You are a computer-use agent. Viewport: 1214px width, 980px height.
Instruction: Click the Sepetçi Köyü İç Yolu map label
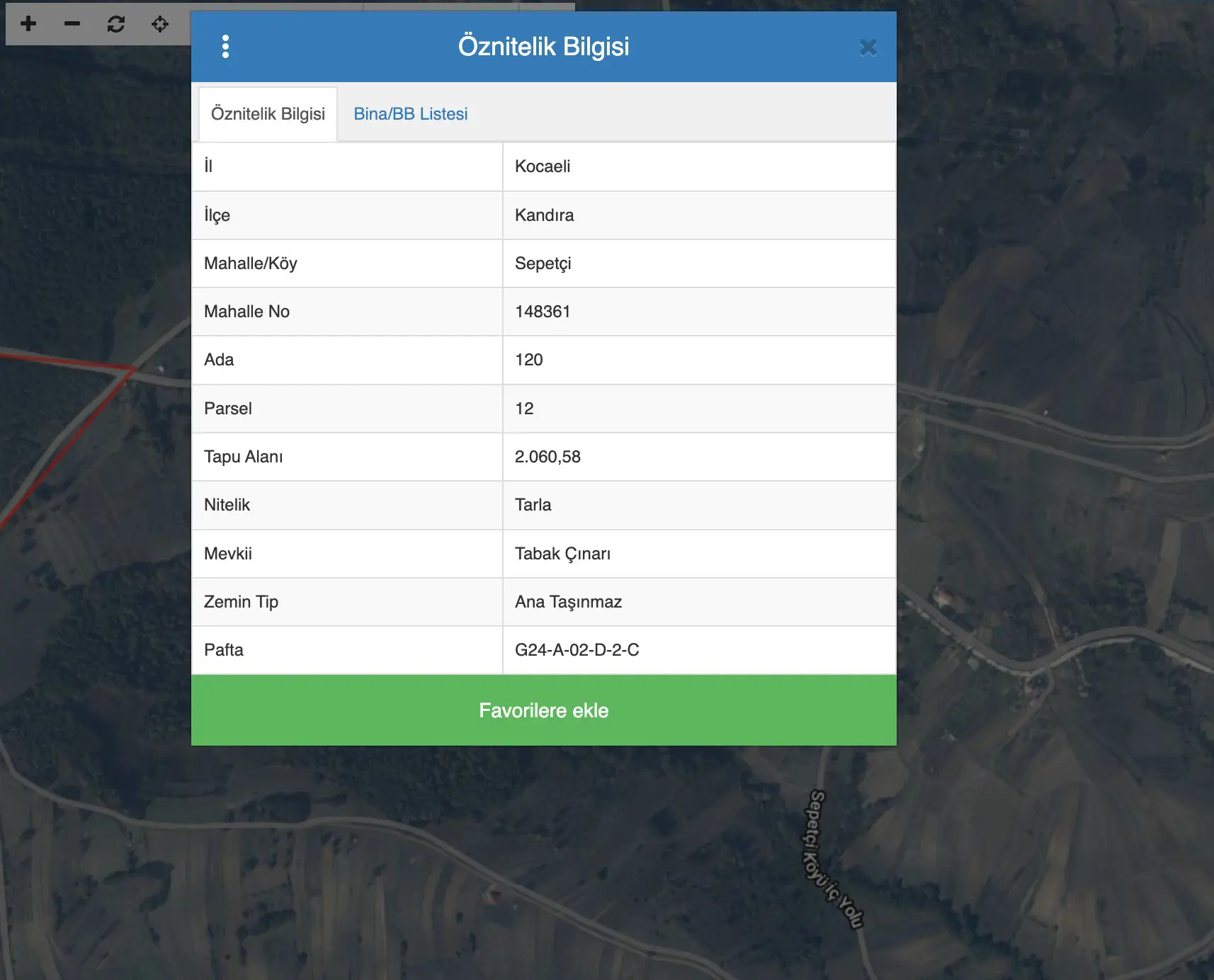(834, 858)
